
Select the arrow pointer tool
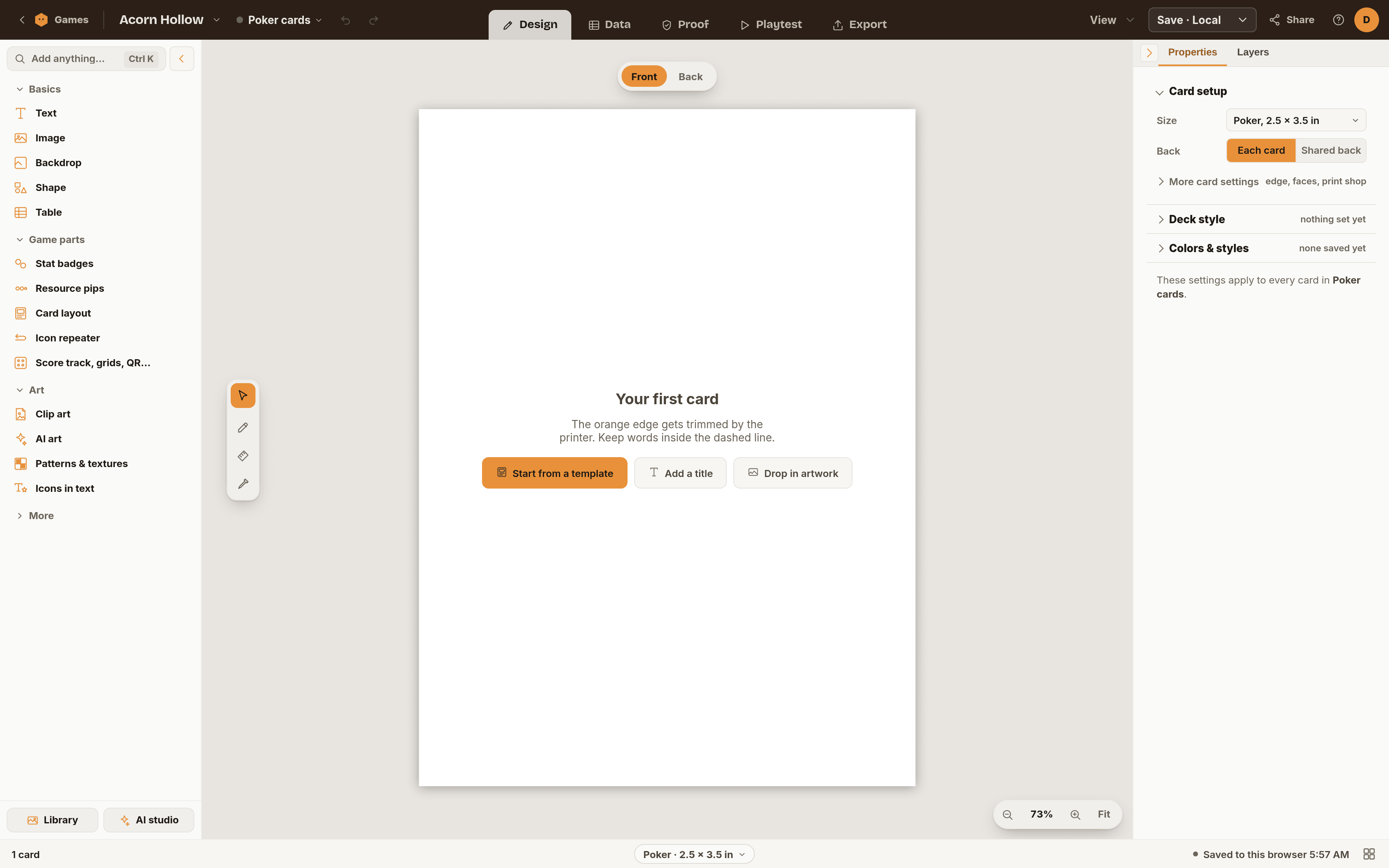click(243, 396)
